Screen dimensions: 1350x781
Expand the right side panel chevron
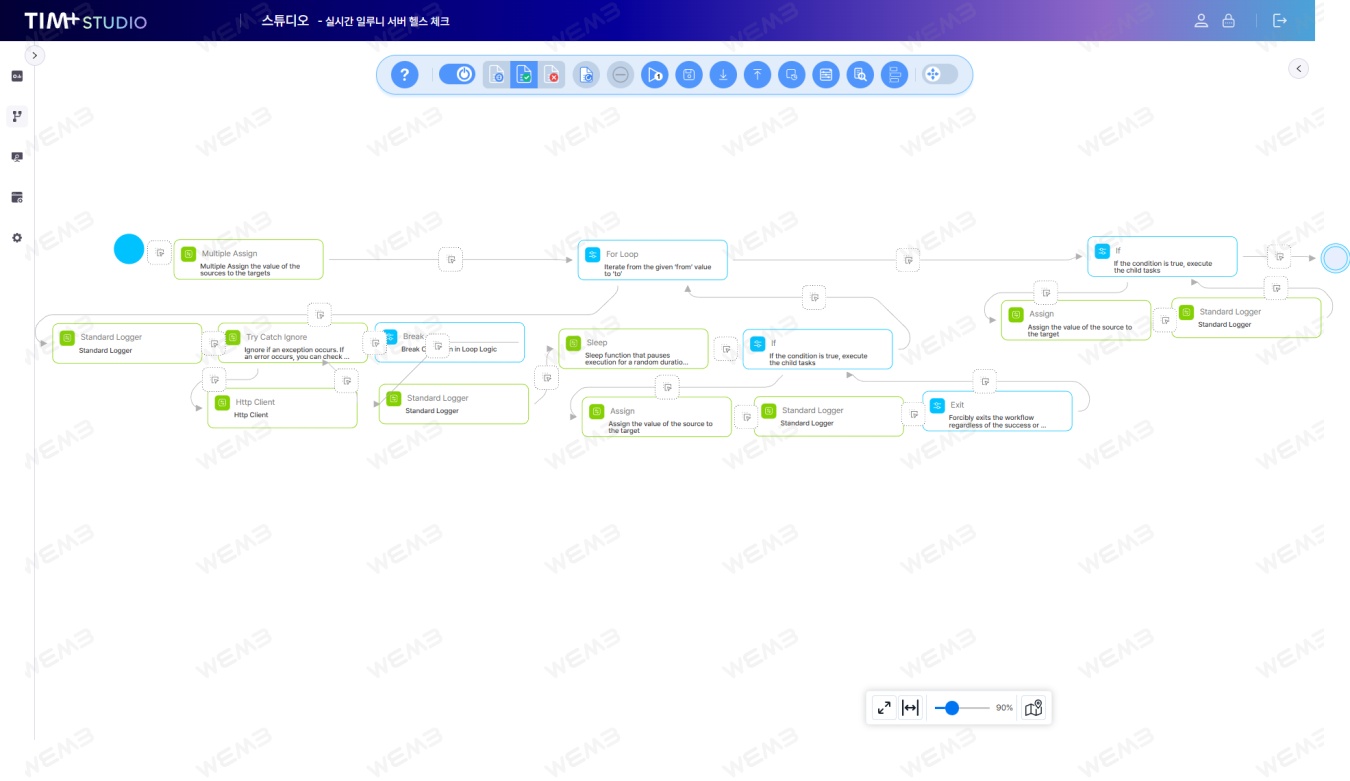pos(1298,68)
